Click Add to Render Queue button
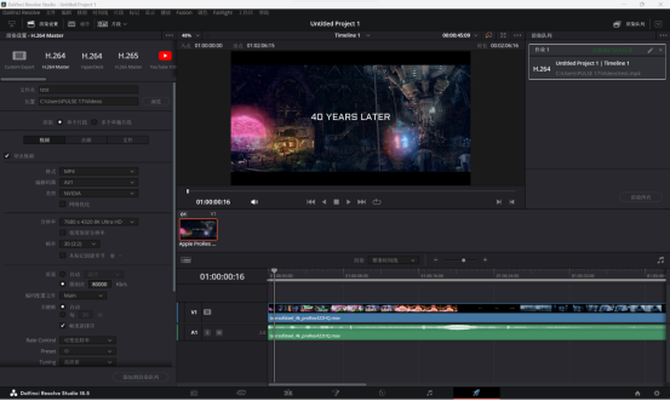Viewport: 670px width, 401px height. (141, 377)
